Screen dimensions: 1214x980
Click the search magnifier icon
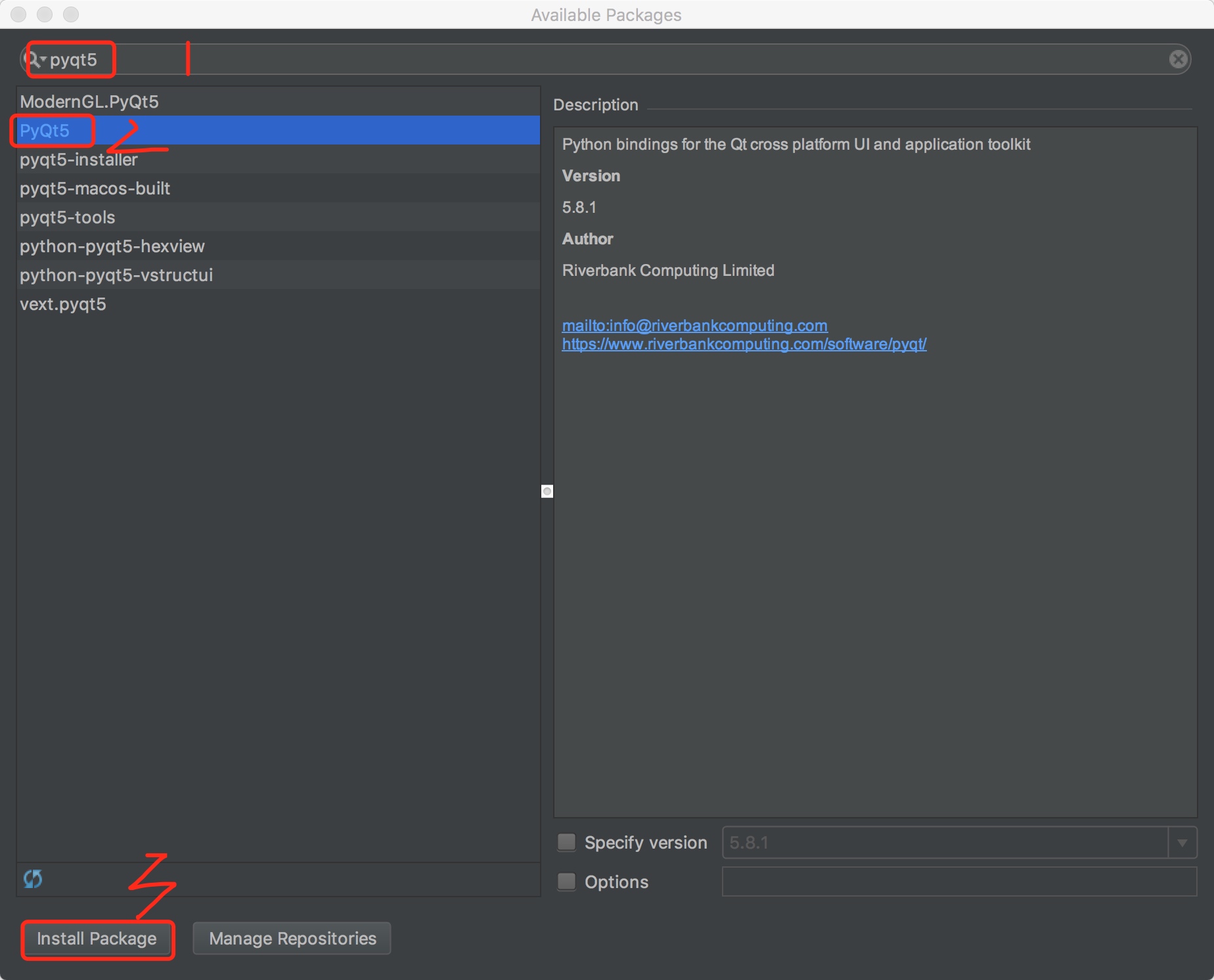(33, 59)
